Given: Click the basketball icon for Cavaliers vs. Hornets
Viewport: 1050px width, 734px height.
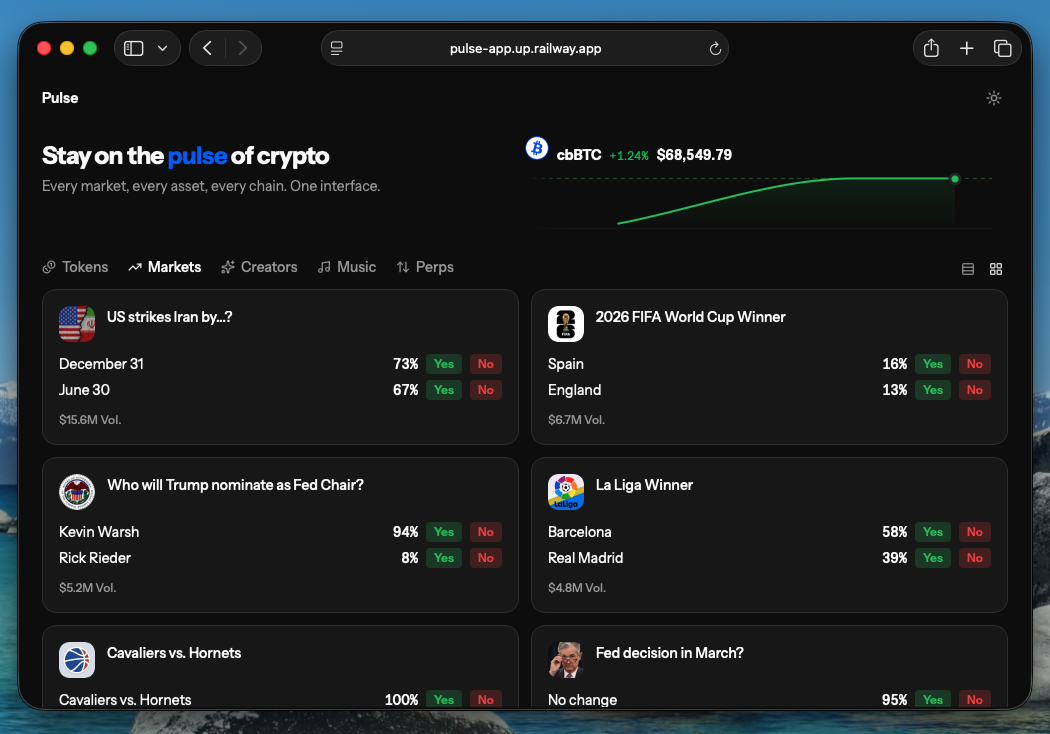Looking at the screenshot, I should (77, 660).
